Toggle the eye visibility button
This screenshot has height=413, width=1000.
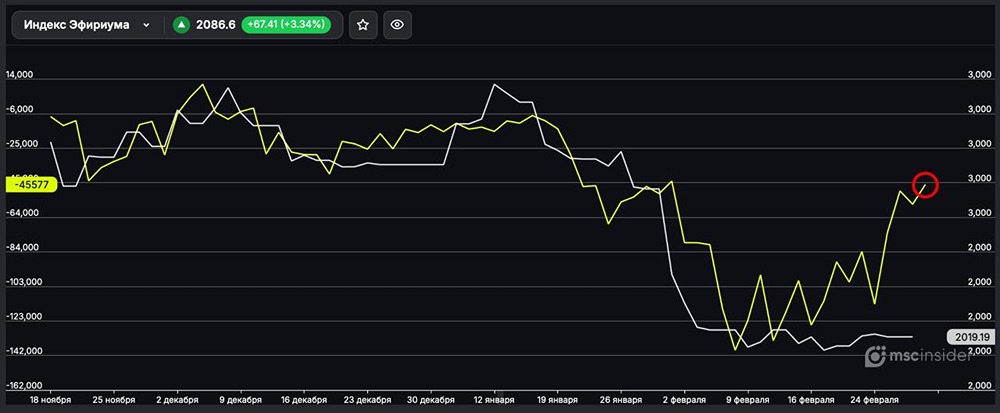pyautogui.click(x=397, y=25)
